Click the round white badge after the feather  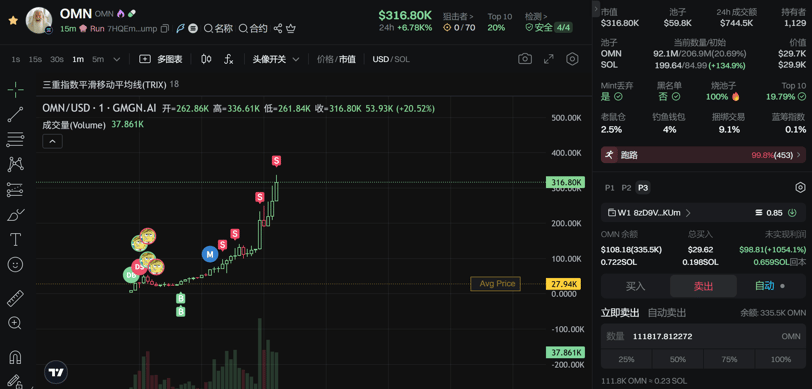pyautogui.click(x=193, y=28)
